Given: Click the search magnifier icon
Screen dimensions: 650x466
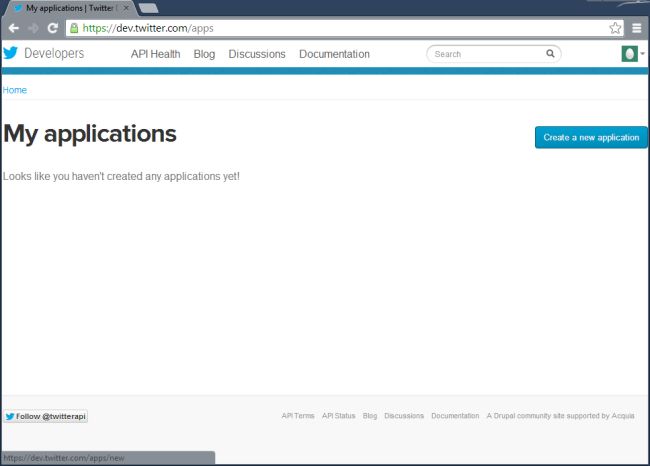Looking at the screenshot, I should pyautogui.click(x=550, y=53).
